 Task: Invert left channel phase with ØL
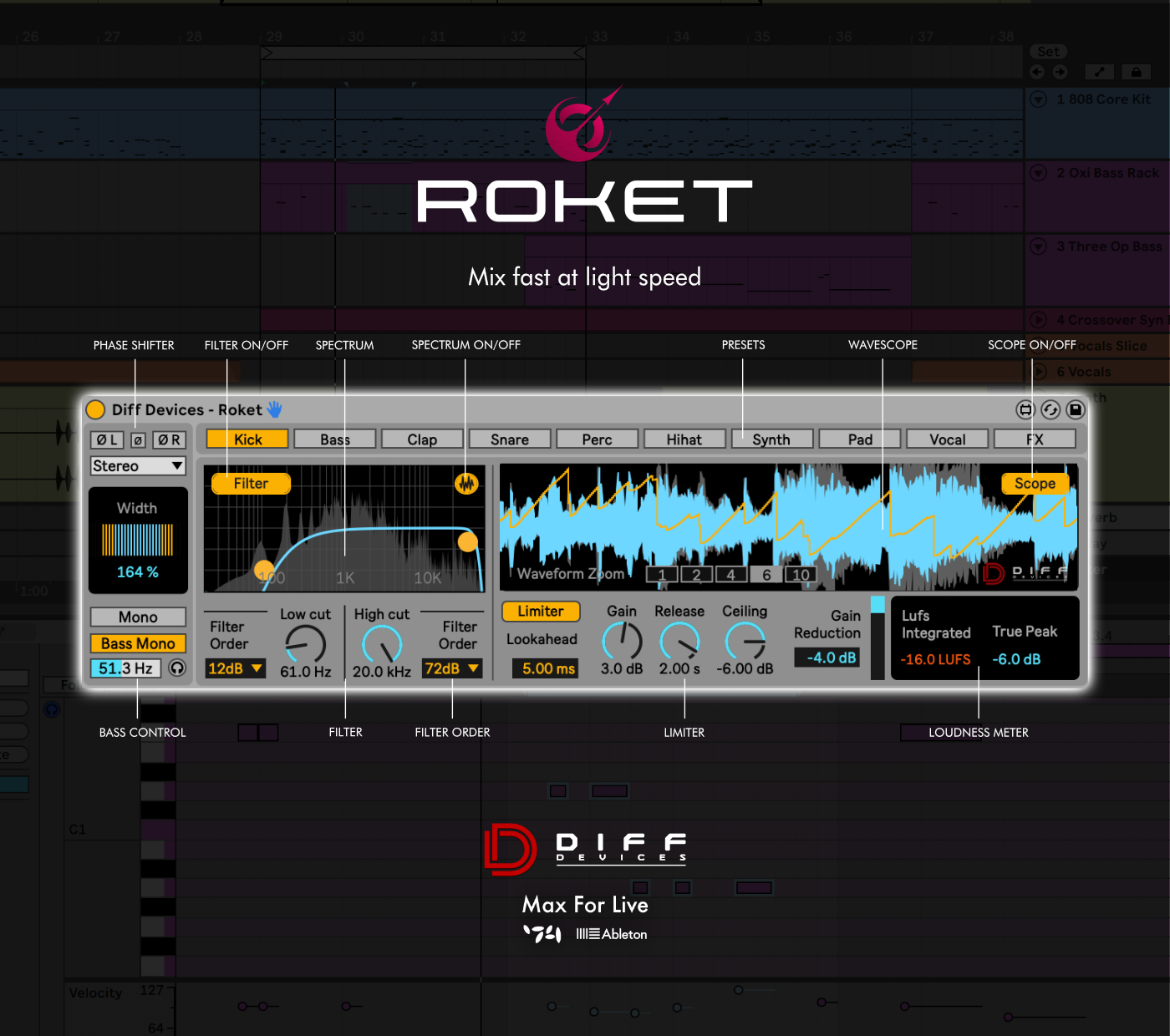pyautogui.click(x=107, y=439)
